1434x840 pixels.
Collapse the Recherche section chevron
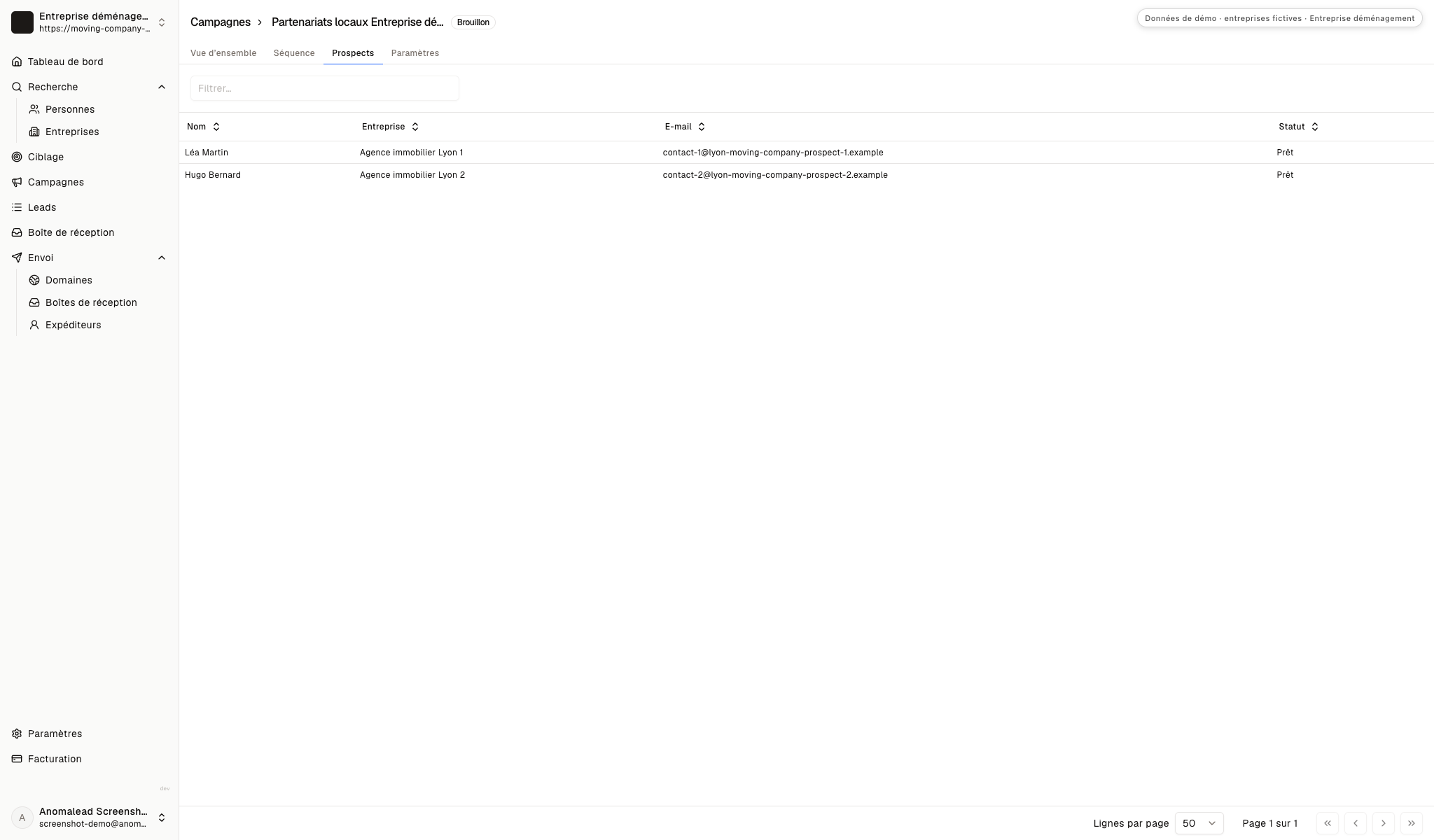(x=162, y=87)
